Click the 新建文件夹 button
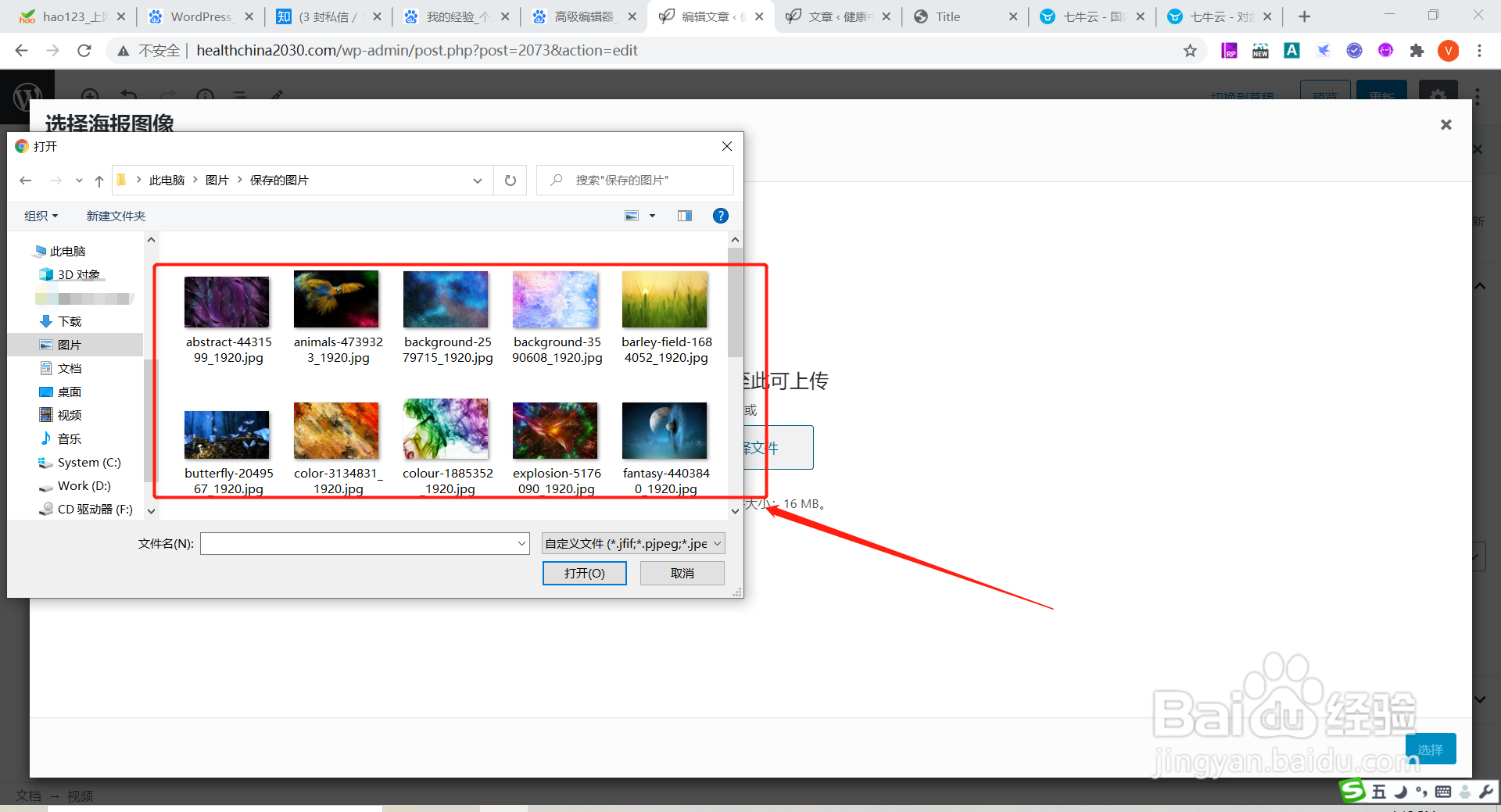 tap(116, 216)
